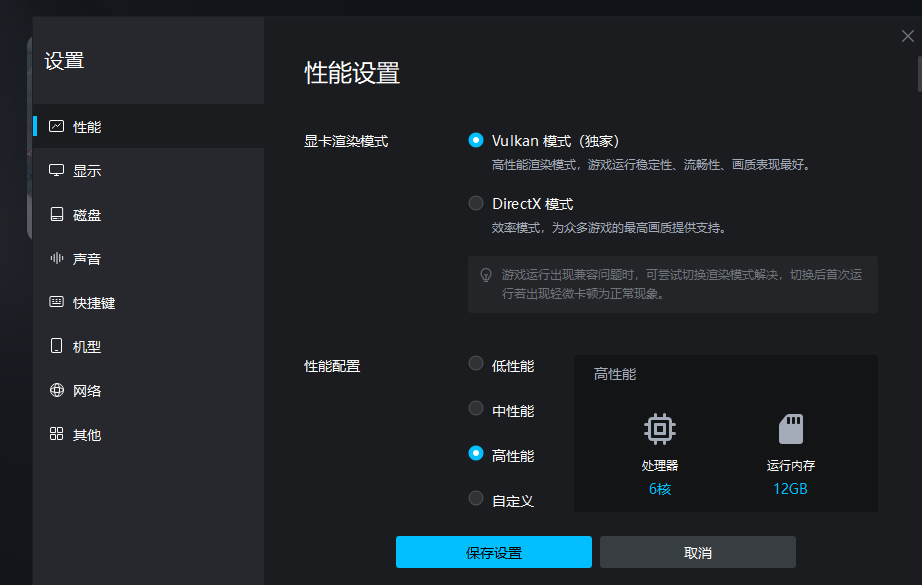Click the 性能配置 label

tap(332, 366)
